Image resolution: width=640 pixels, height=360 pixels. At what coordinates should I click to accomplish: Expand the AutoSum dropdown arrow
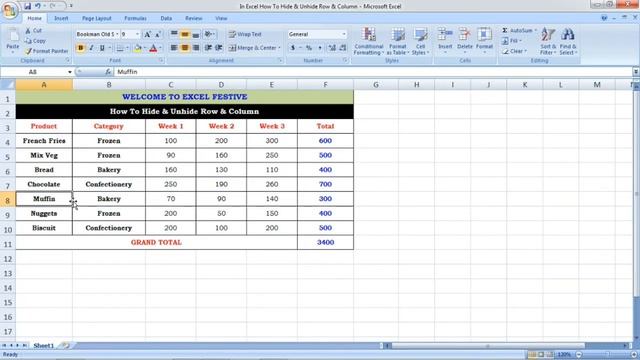pos(536,31)
